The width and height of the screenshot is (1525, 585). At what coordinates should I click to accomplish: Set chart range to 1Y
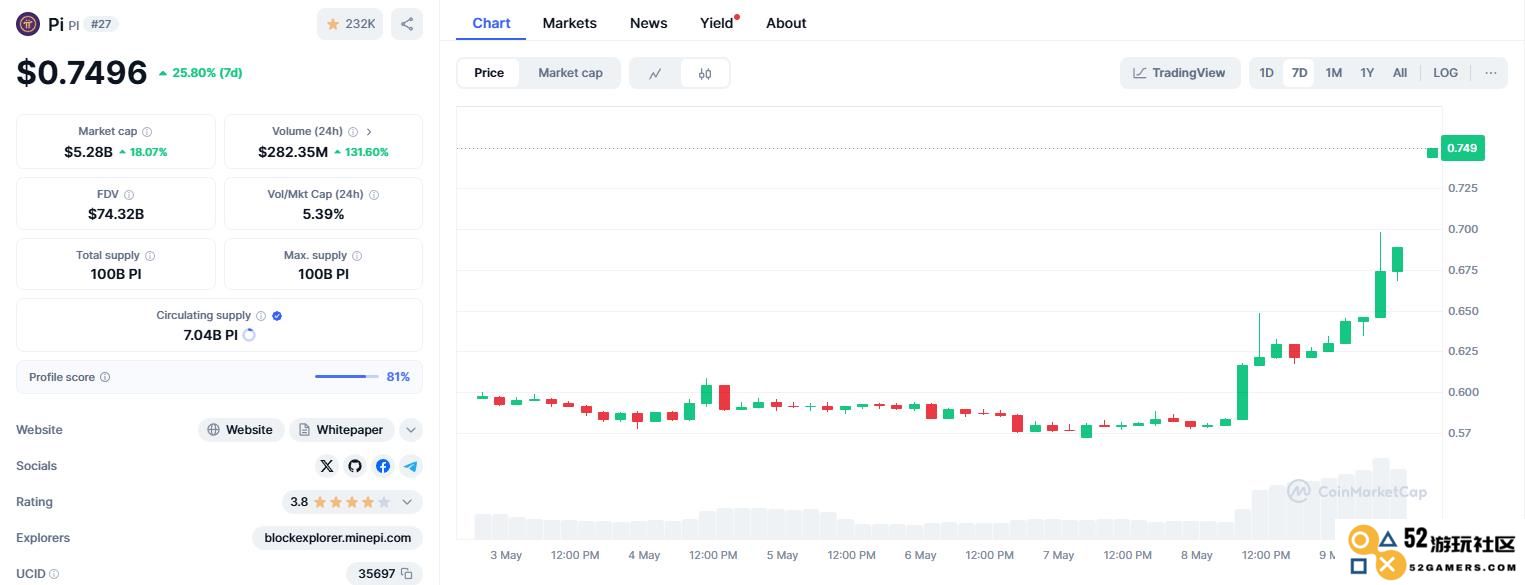1367,73
